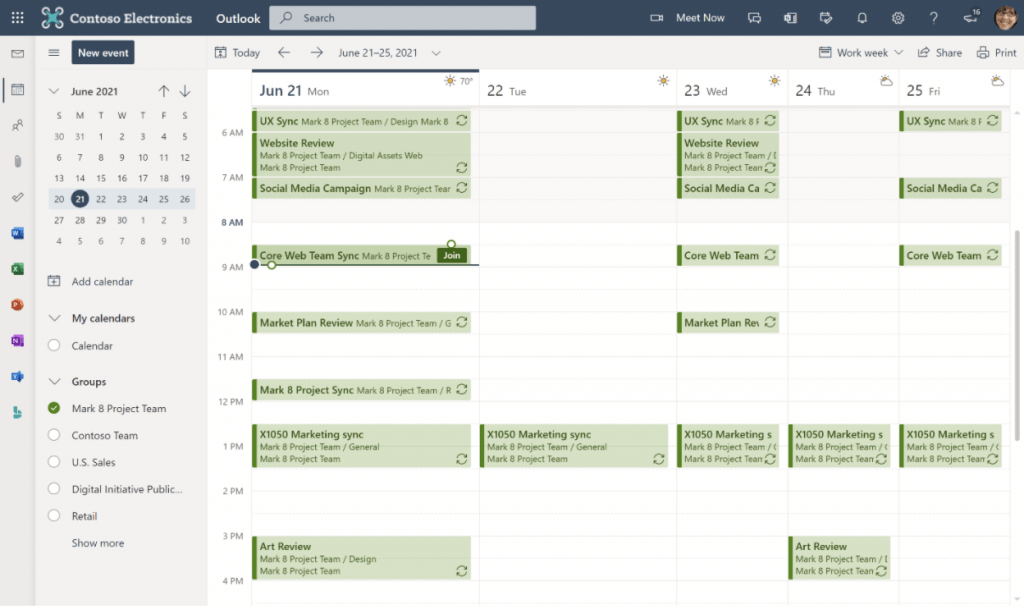1024x609 pixels.
Task: Open Bookings icon in left rail
Action: (18, 412)
